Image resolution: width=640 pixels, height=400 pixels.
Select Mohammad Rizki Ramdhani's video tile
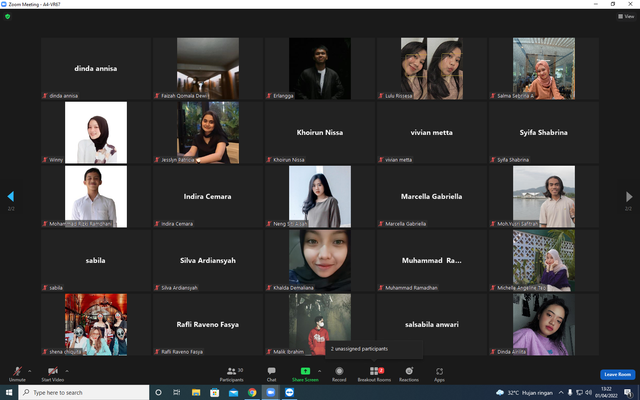(x=96, y=196)
